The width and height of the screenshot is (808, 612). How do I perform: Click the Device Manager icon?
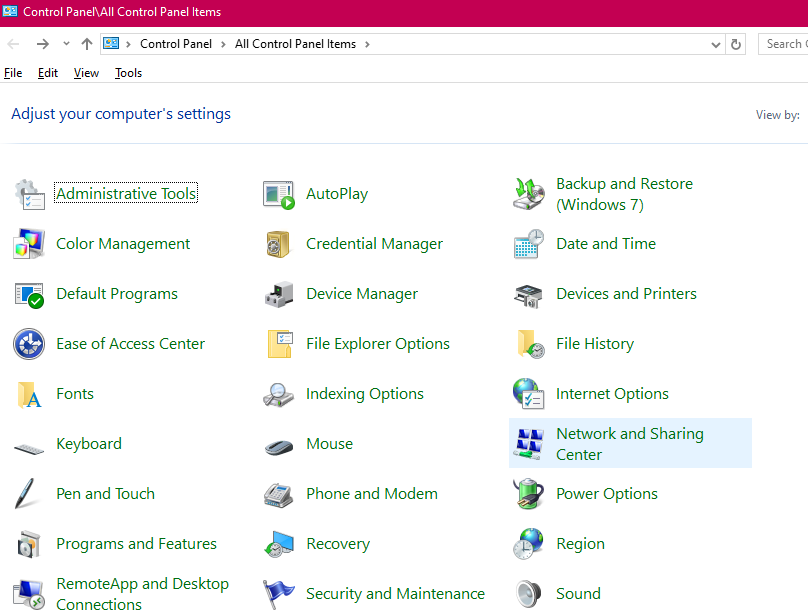coord(279,294)
